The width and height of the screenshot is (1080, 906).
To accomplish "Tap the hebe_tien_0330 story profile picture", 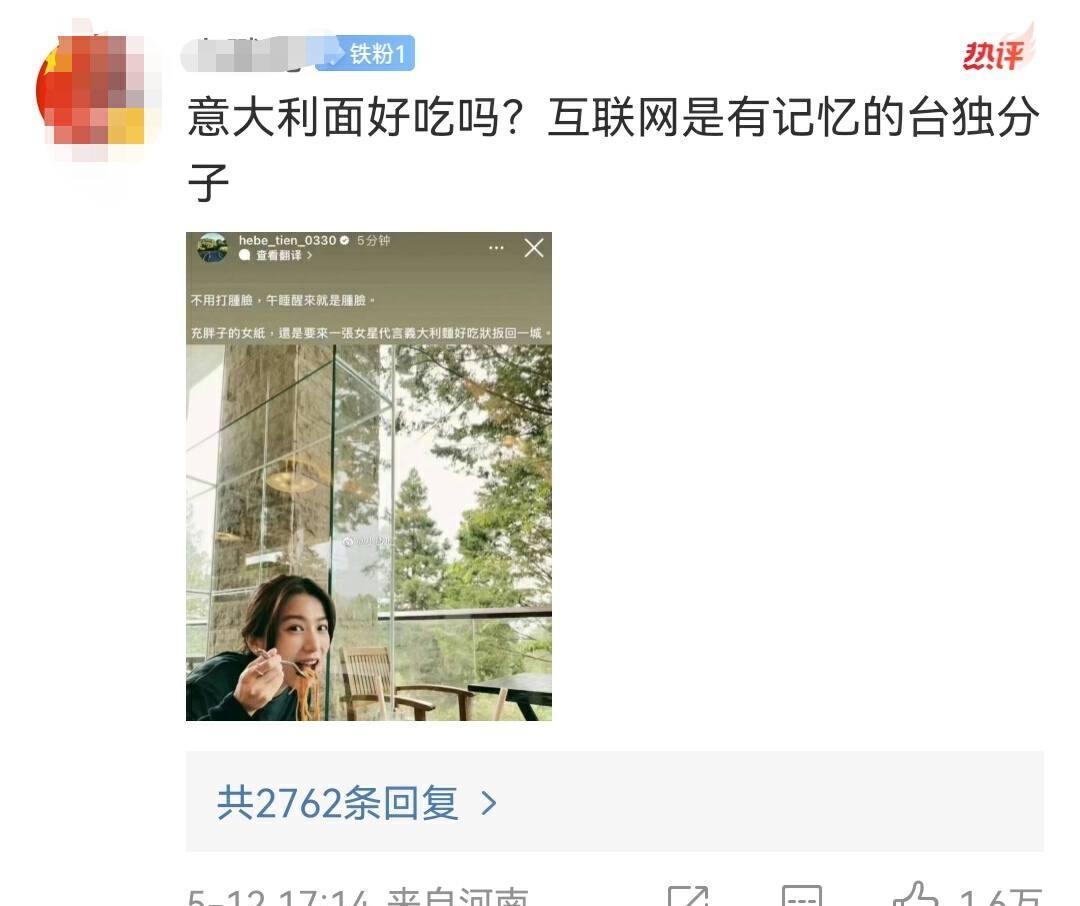I will click(x=213, y=248).
